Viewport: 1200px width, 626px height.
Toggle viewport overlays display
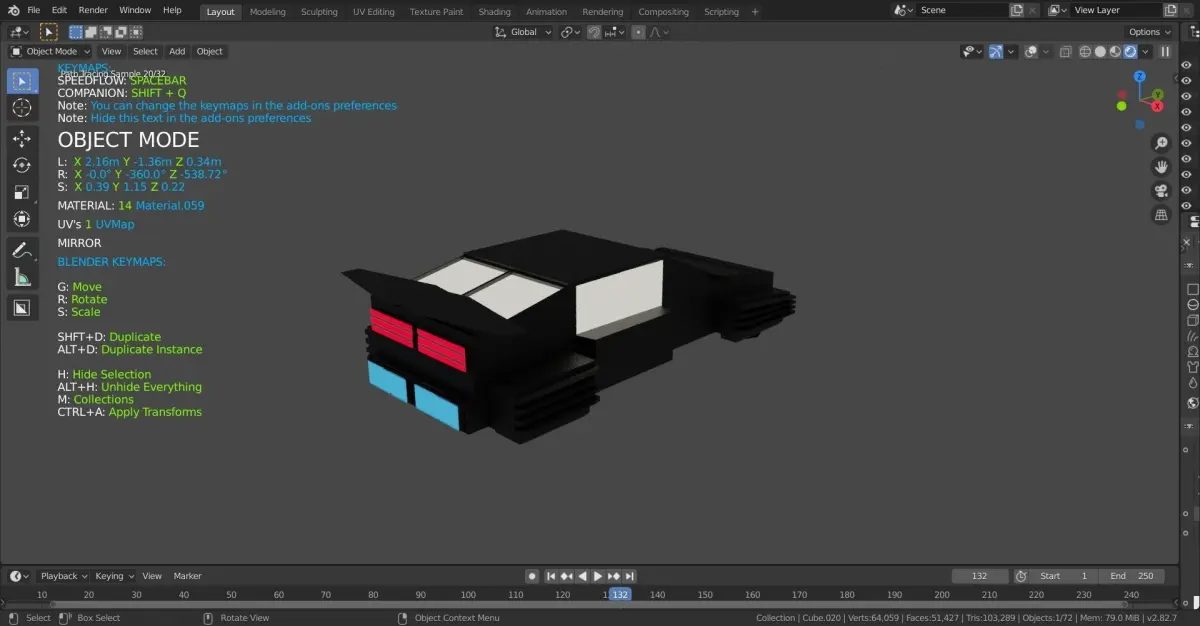[x=1030, y=52]
